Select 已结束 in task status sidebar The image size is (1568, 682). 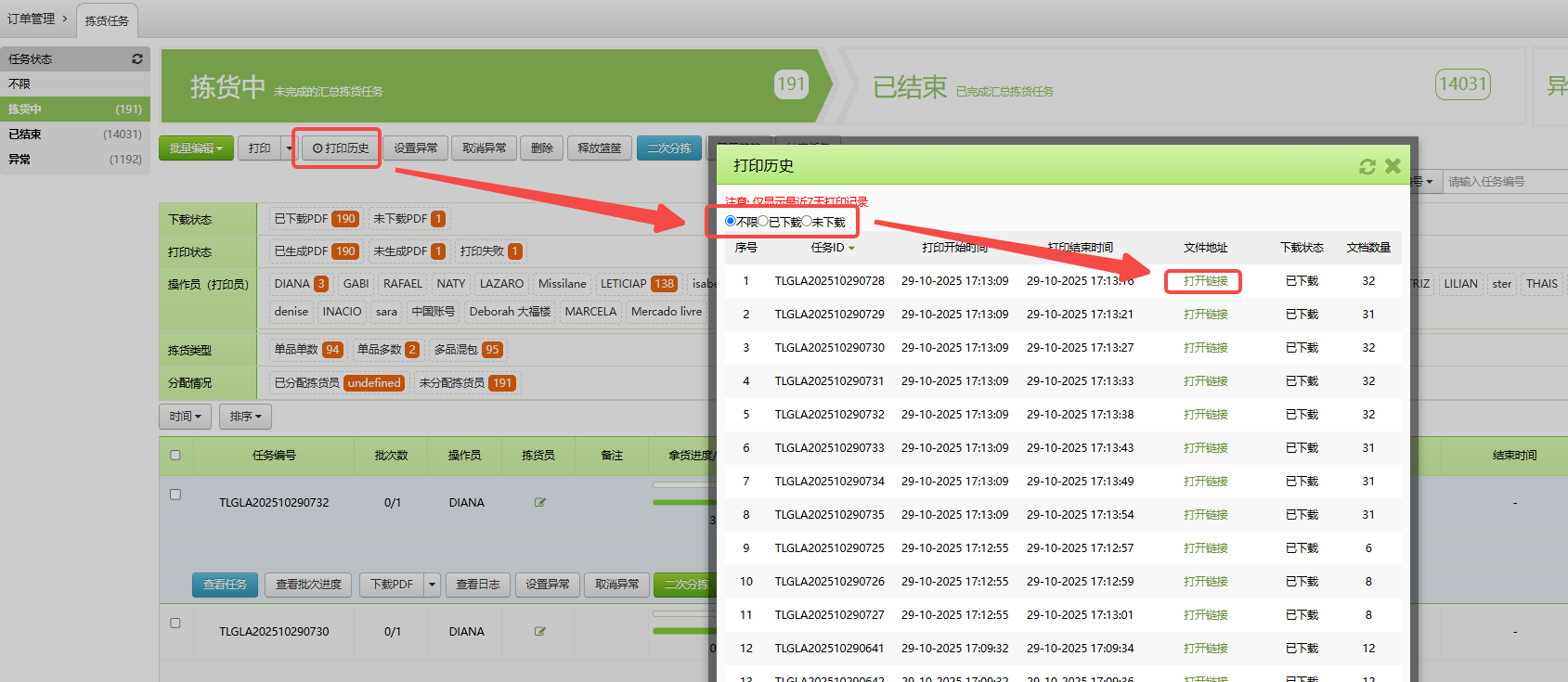coord(25,135)
